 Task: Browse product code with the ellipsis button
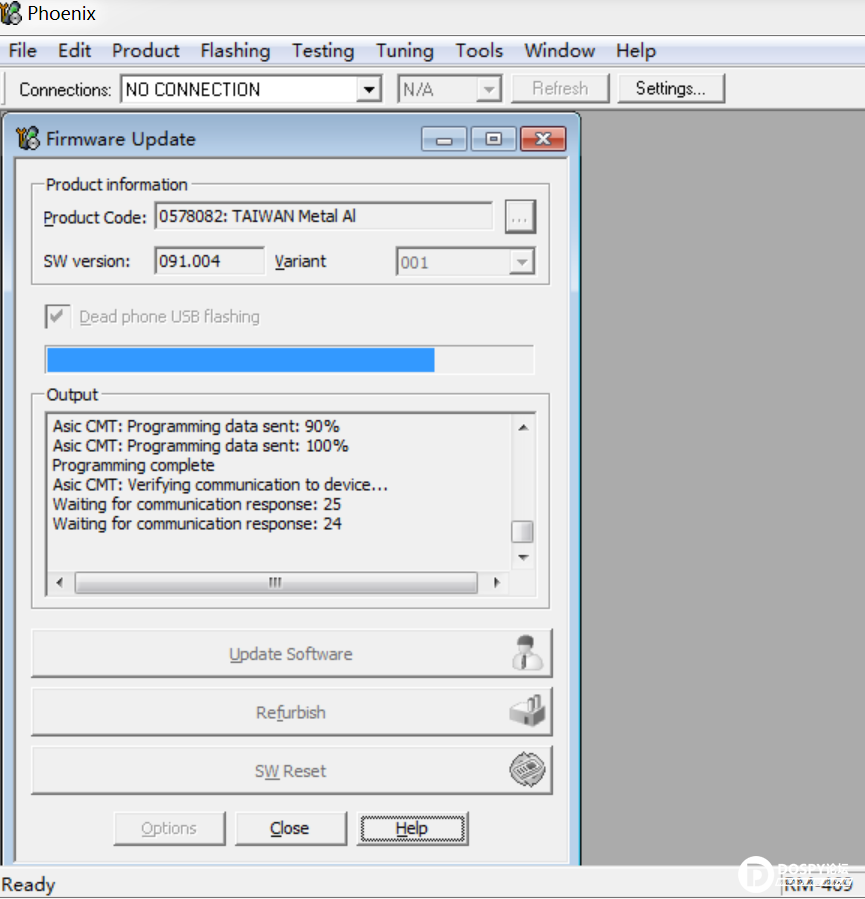[520, 217]
